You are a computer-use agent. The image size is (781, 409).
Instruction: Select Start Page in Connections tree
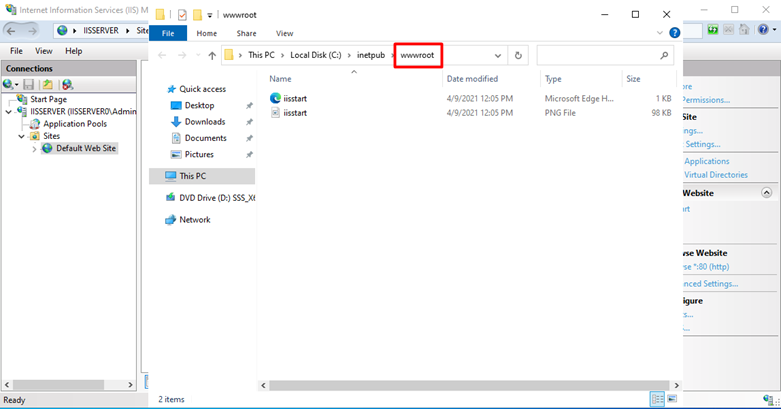pyautogui.click(x=48, y=100)
